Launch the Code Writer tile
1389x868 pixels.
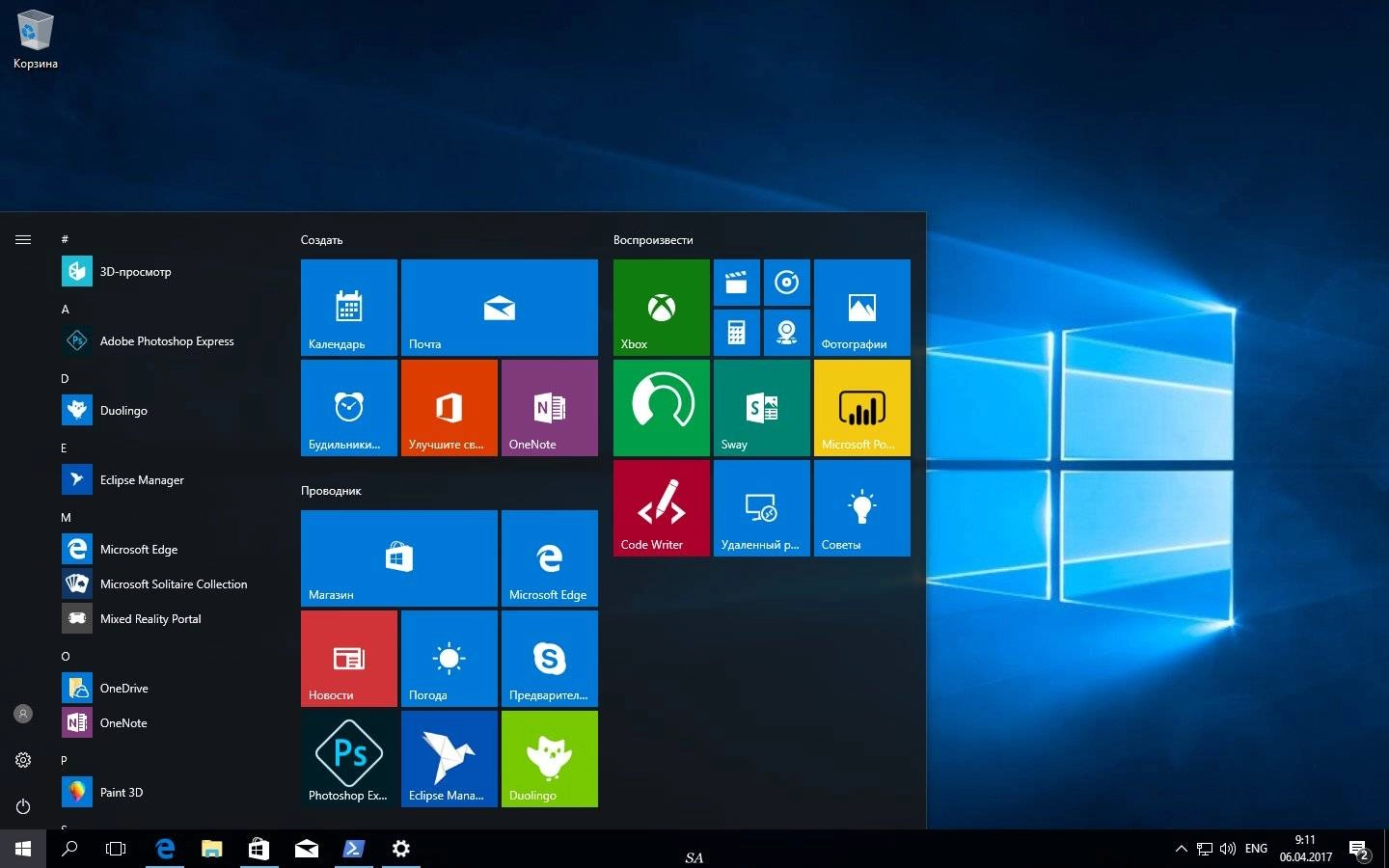662,508
